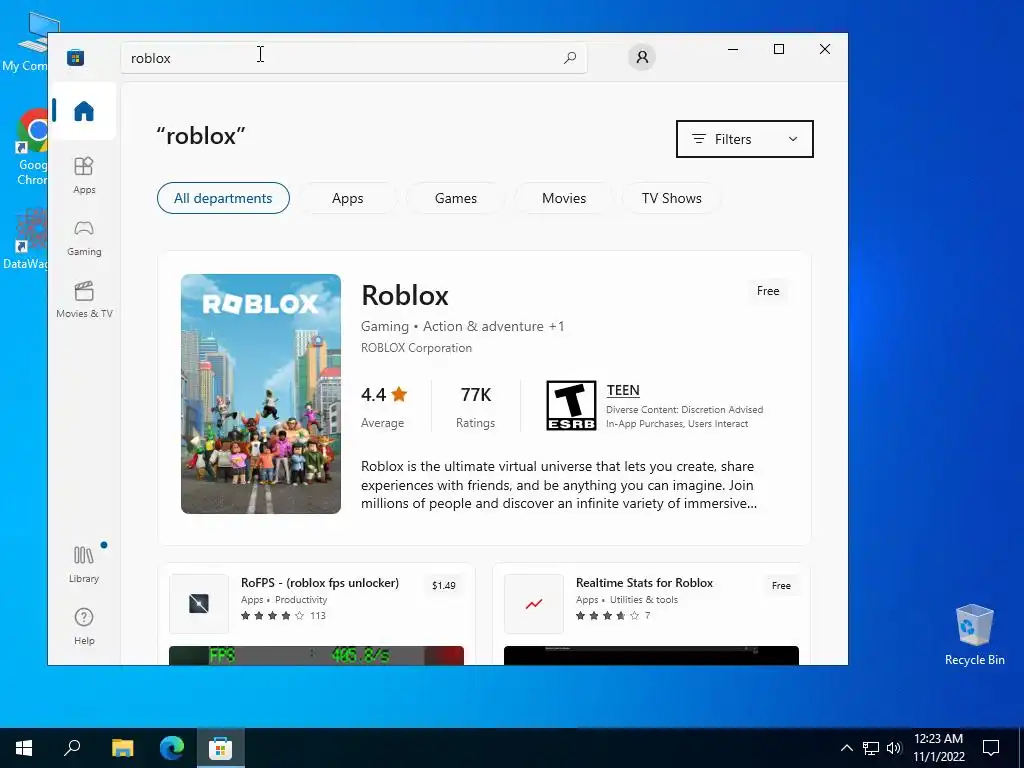The width and height of the screenshot is (1024, 768).
Task: Open the Home section in Store sidebar
Action: point(84,111)
